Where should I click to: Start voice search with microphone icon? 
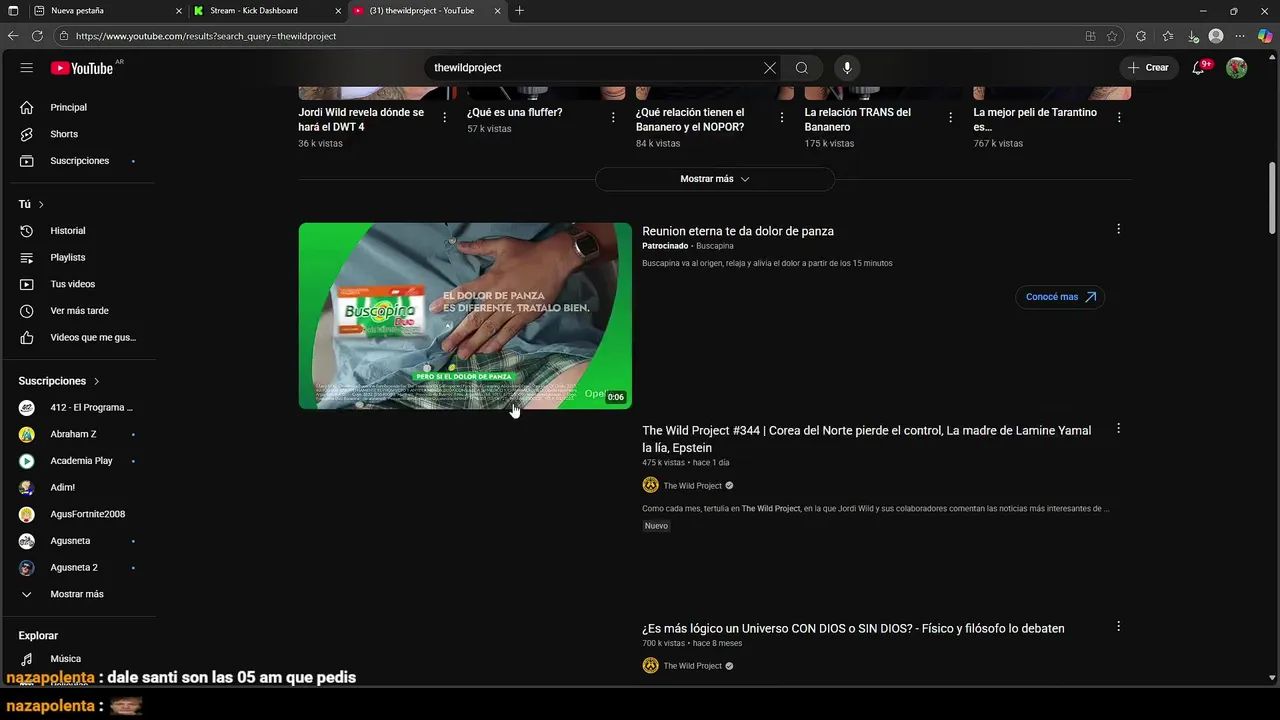pos(847,68)
